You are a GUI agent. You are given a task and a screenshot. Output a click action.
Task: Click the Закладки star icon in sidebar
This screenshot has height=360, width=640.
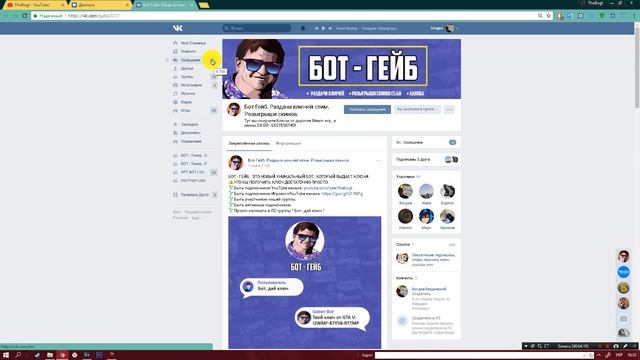pyautogui.click(x=175, y=124)
